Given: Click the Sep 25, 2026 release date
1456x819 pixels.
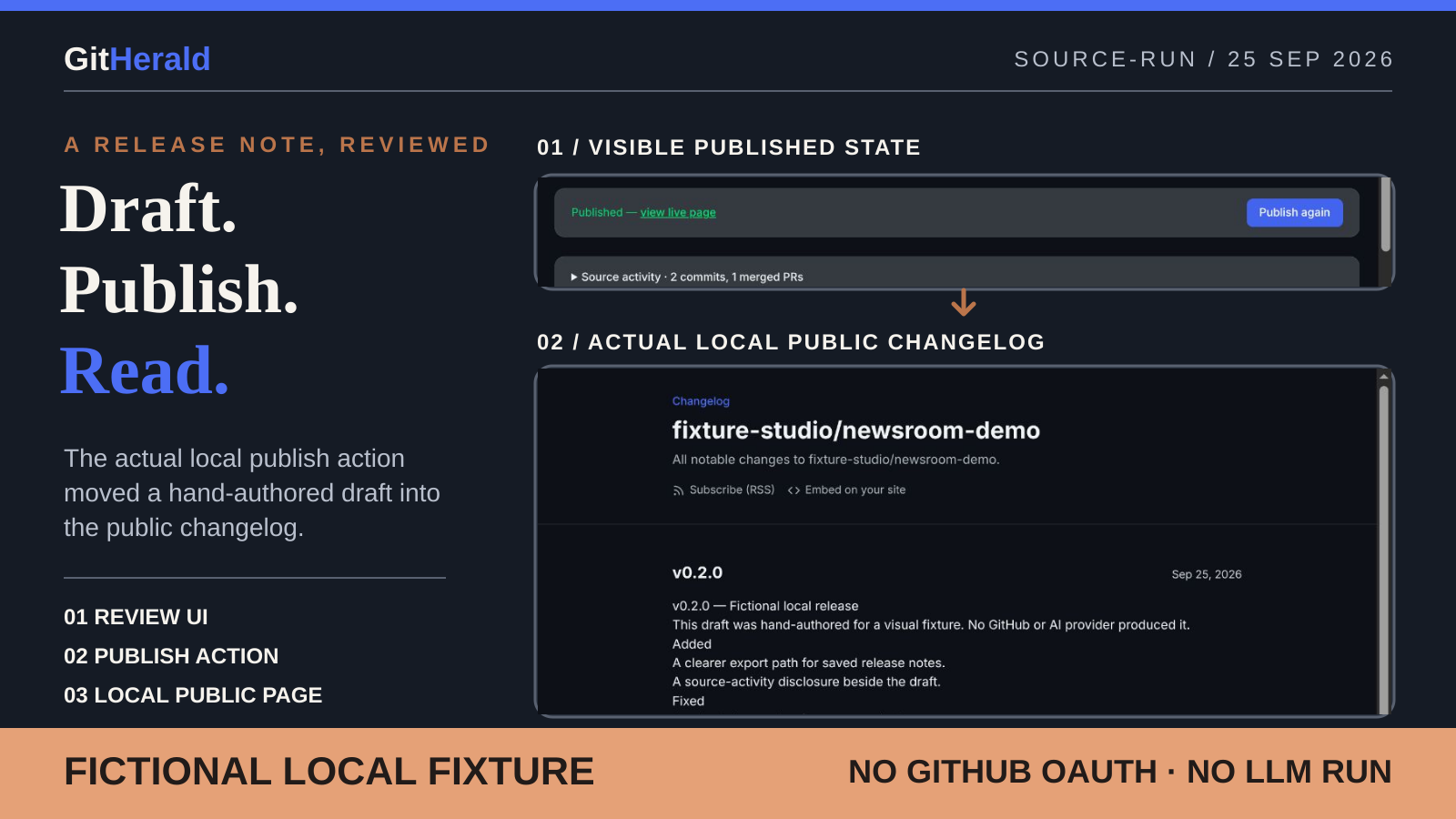Looking at the screenshot, I should tap(1207, 574).
